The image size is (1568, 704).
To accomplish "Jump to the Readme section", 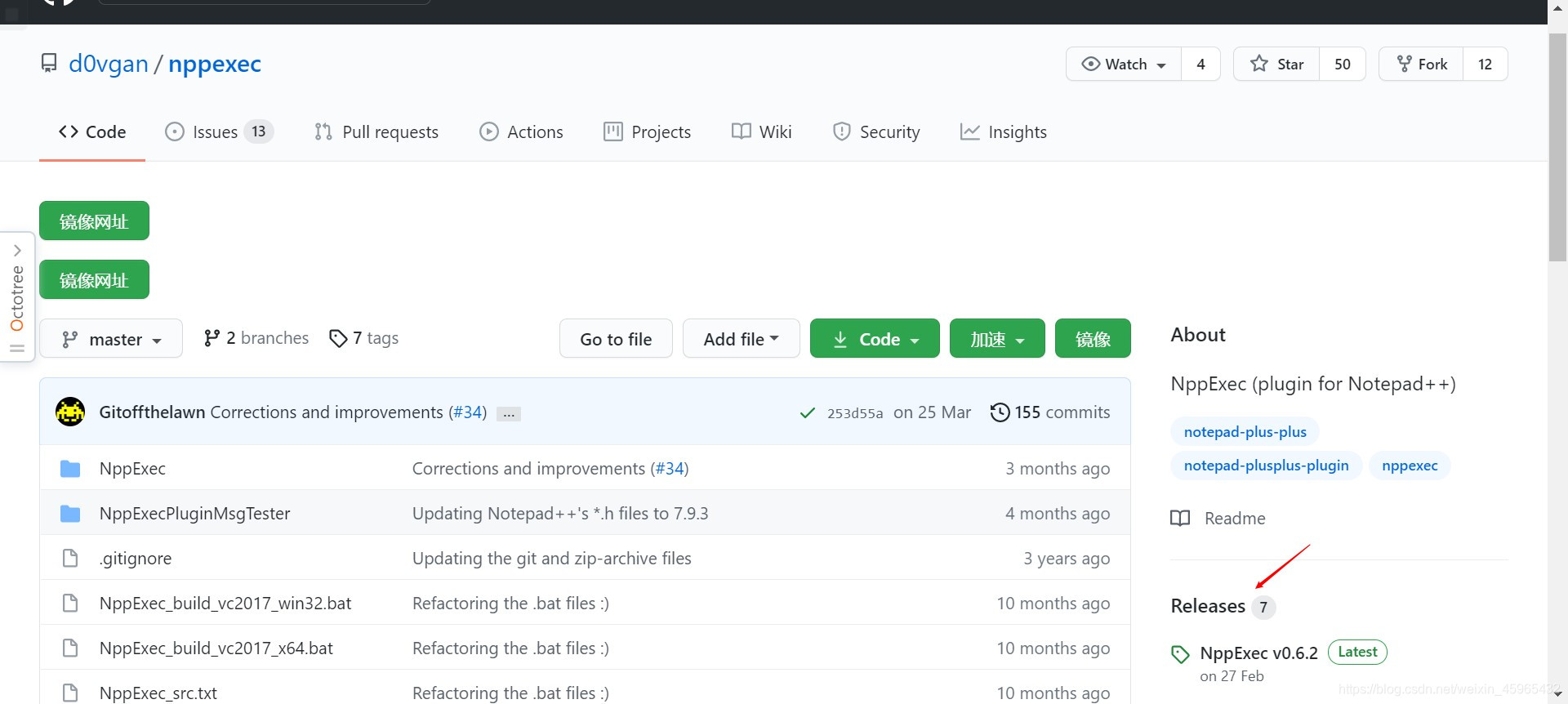I will (x=1218, y=518).
